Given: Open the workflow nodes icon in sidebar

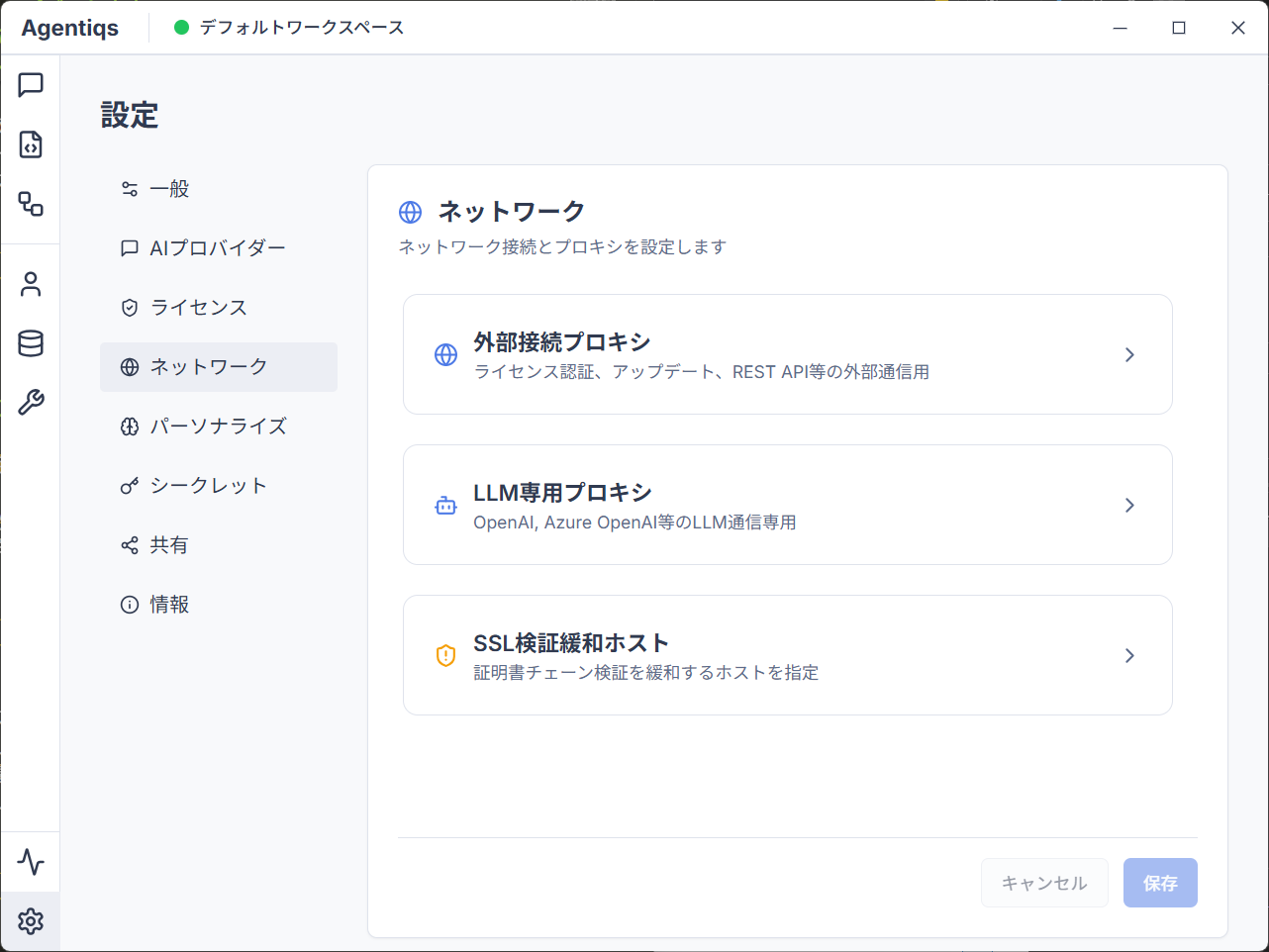Looking at the screenshot, I should 31,204.
